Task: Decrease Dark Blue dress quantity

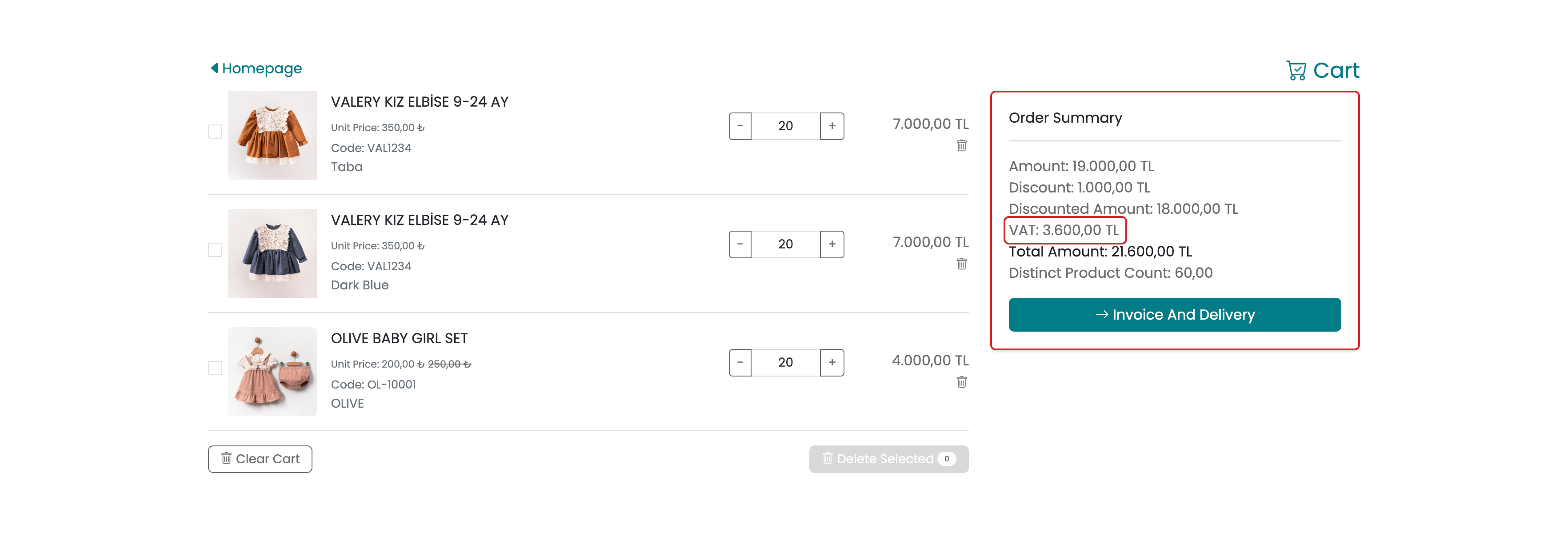Action: click(740, 244)
